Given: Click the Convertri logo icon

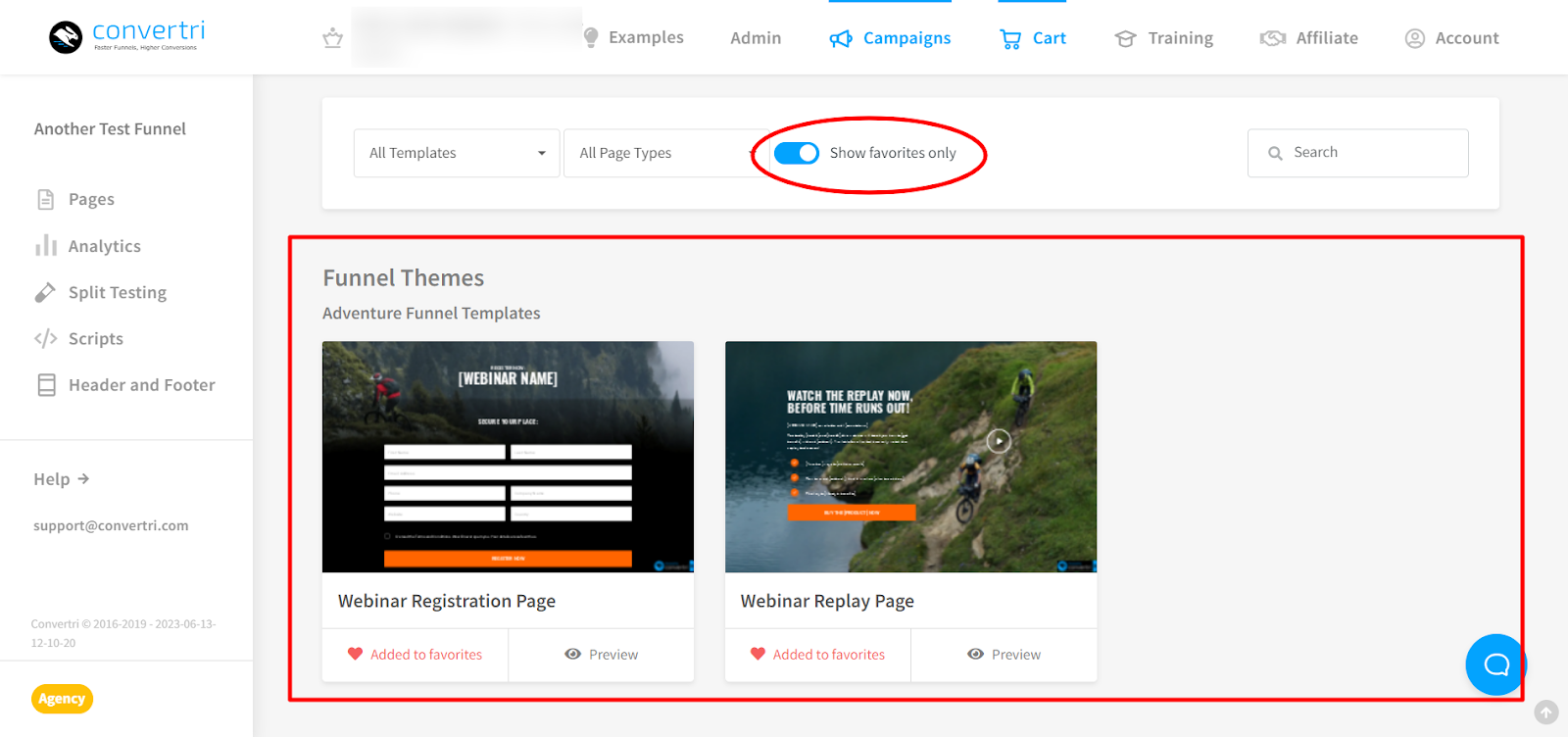Looking at the screenshot, I should (x=66, y=37).
